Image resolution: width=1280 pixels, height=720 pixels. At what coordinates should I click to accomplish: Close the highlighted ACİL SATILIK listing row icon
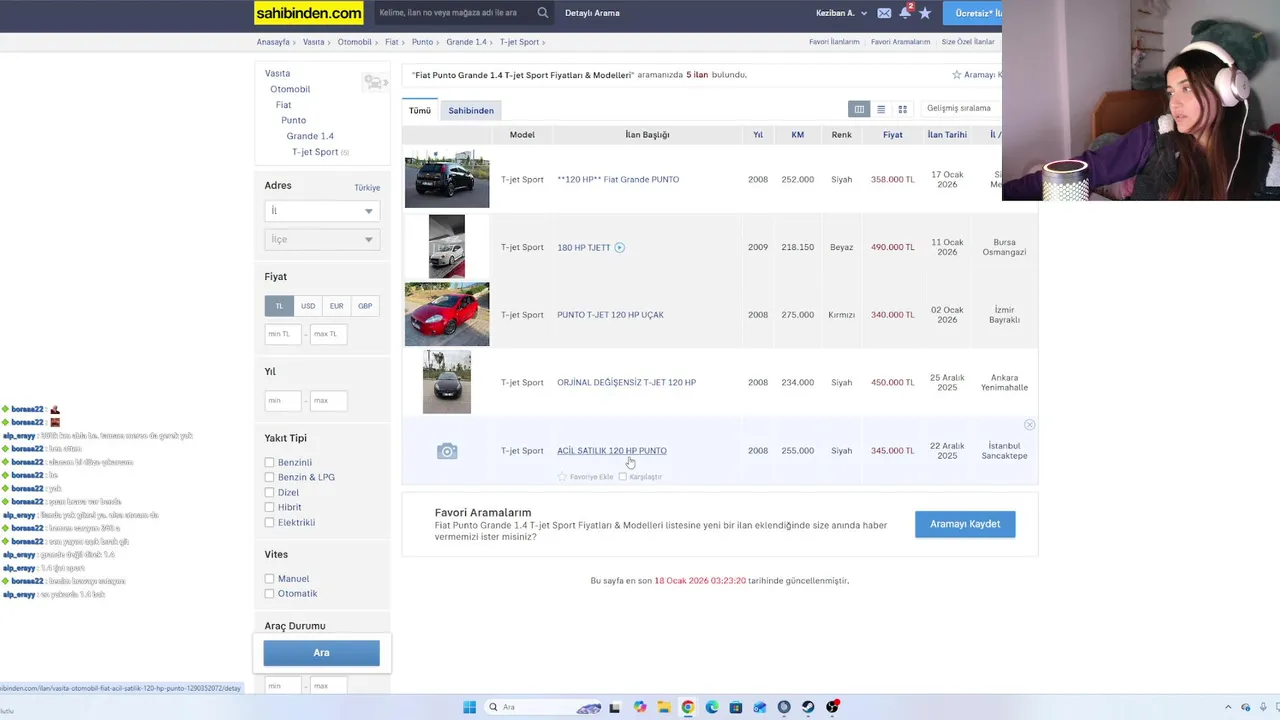[x=1029, y=425]
